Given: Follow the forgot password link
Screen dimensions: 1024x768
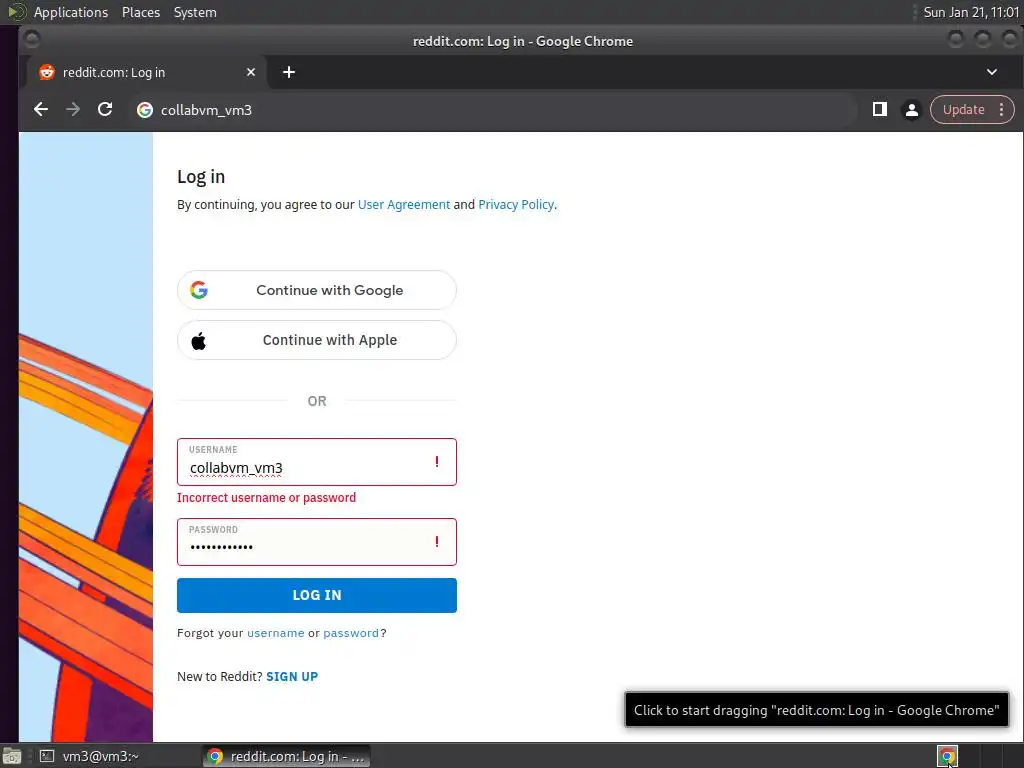Looking at the screenshot, I should point(351,633).
